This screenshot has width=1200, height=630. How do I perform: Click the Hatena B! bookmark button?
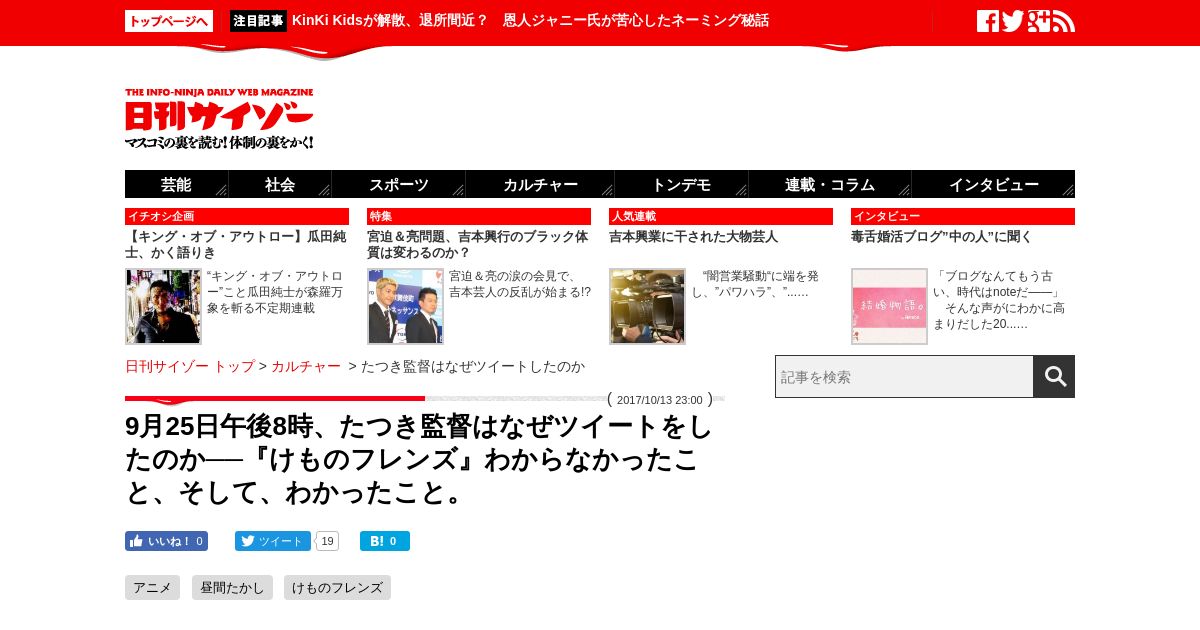(x=385, y=541)
